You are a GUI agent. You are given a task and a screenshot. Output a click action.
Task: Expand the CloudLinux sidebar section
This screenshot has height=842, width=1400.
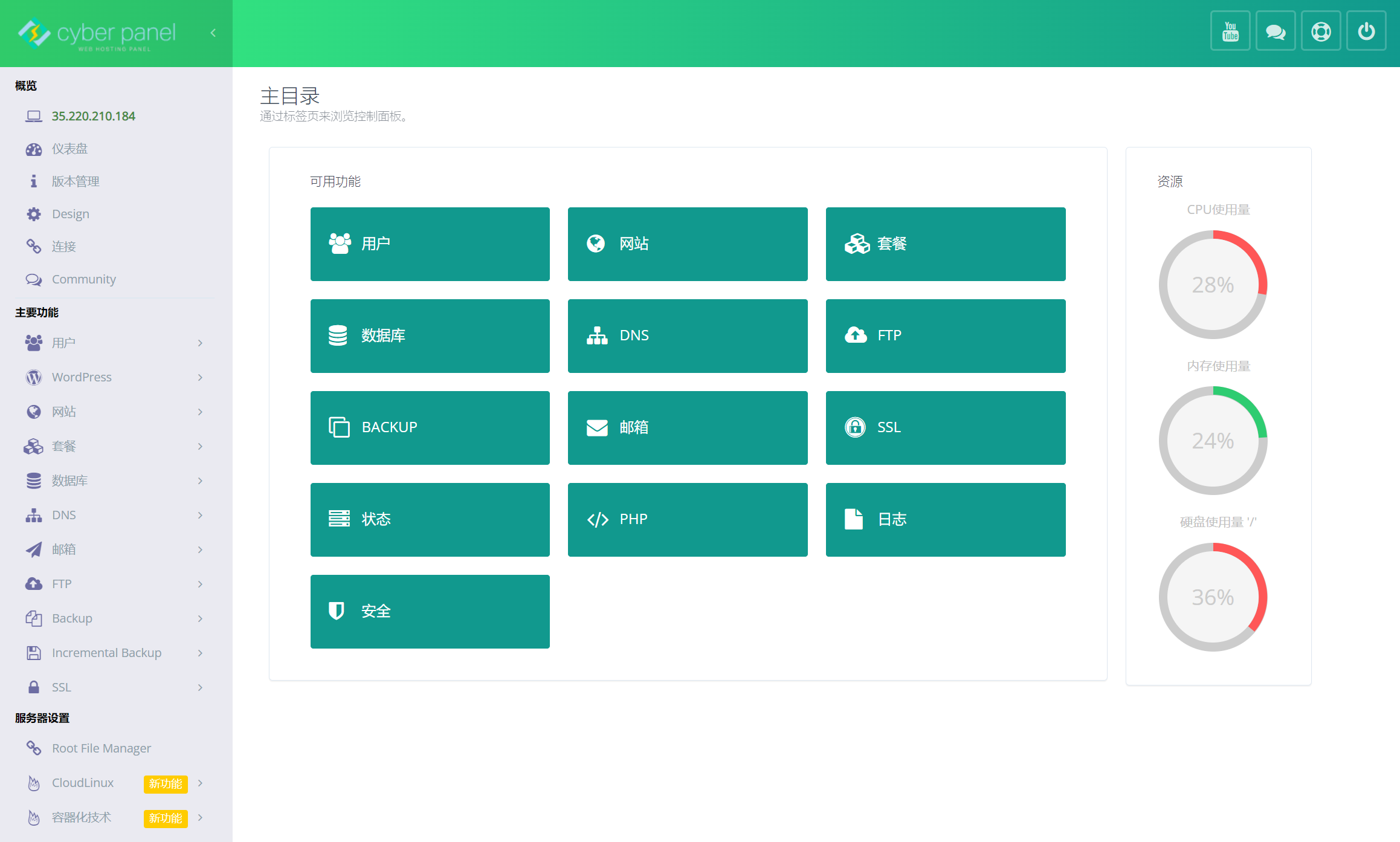click(x=83, y=783)
